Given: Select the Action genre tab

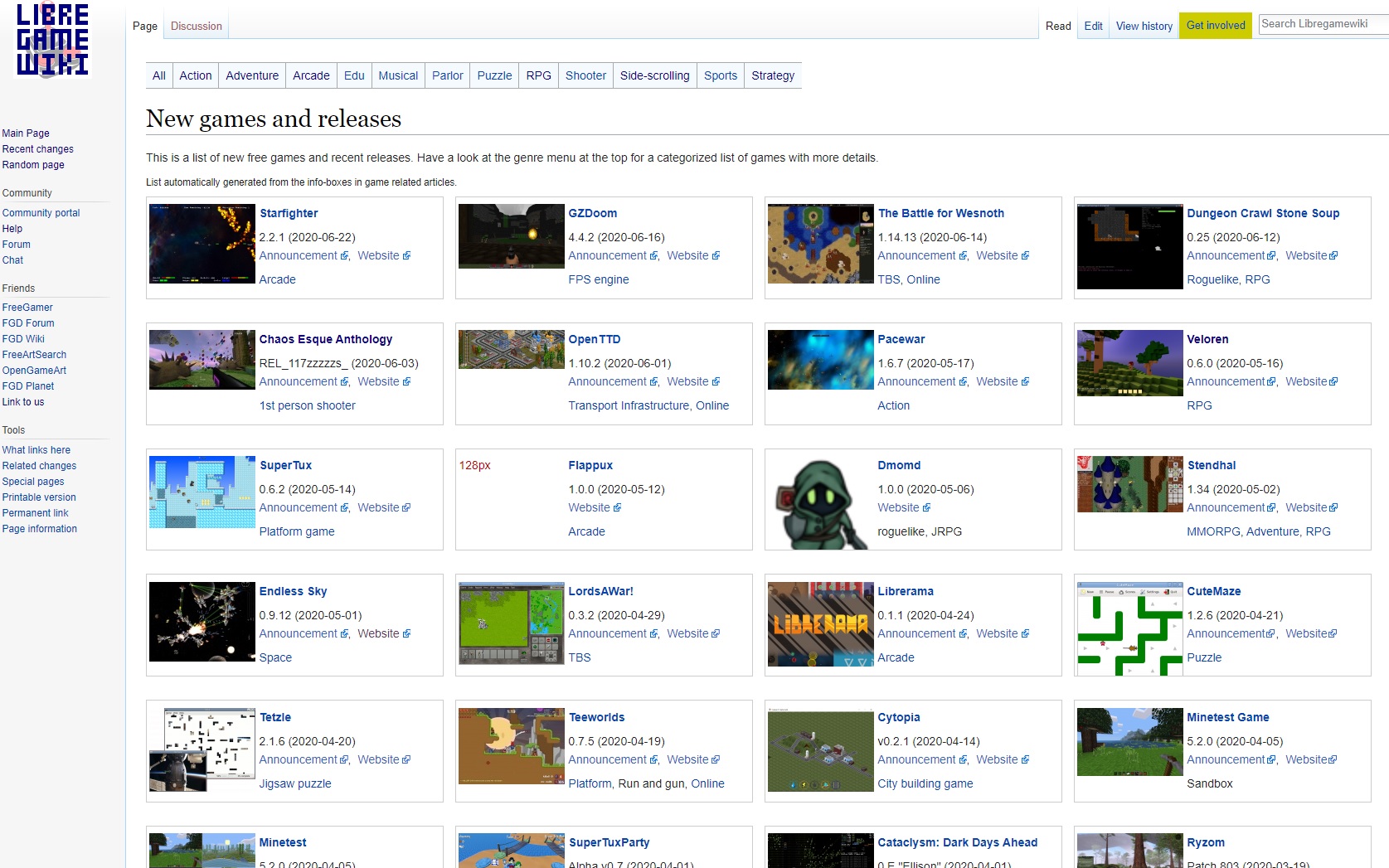Looking at the screenshot, I should coord(196,75).
